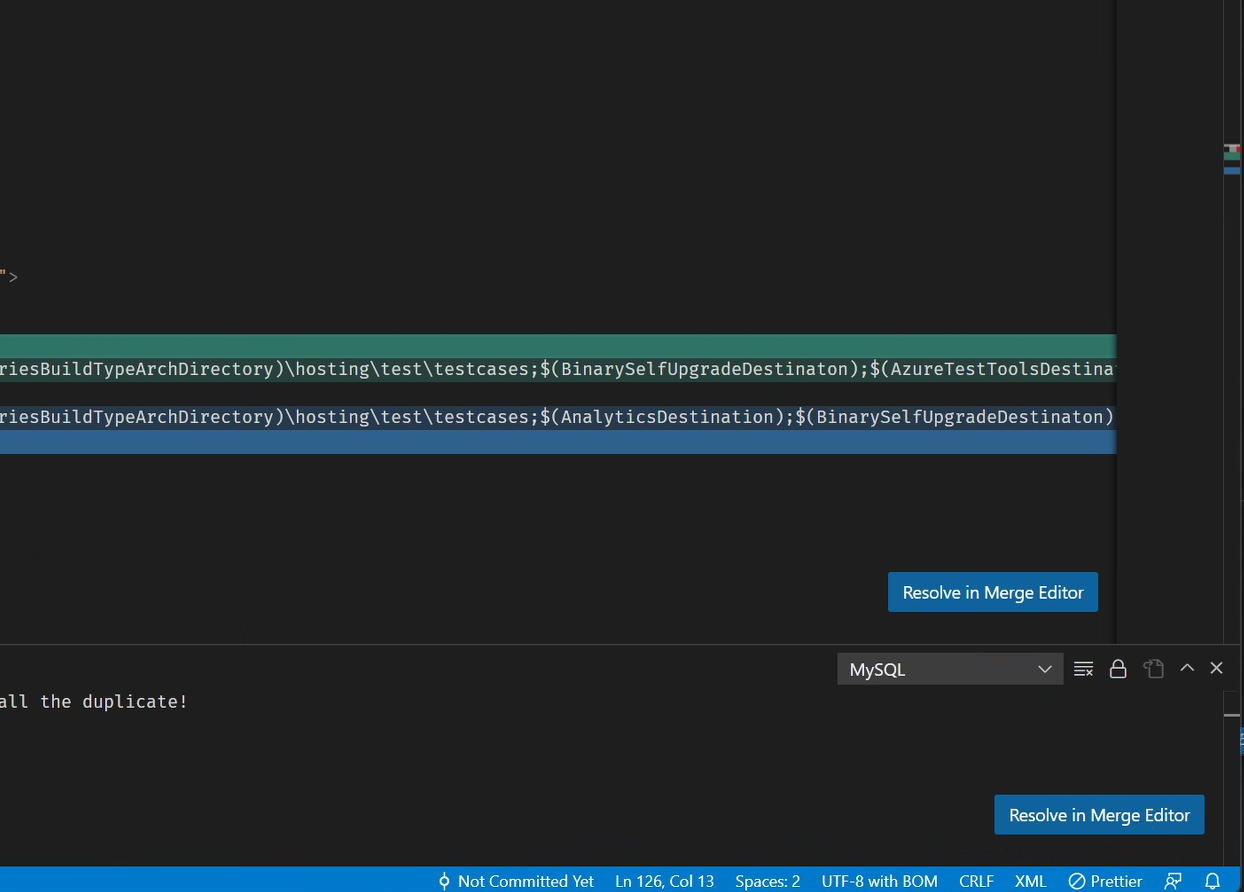Change indentation via Spaces: 2 item

pyautogui.click(x=767, y=881)
